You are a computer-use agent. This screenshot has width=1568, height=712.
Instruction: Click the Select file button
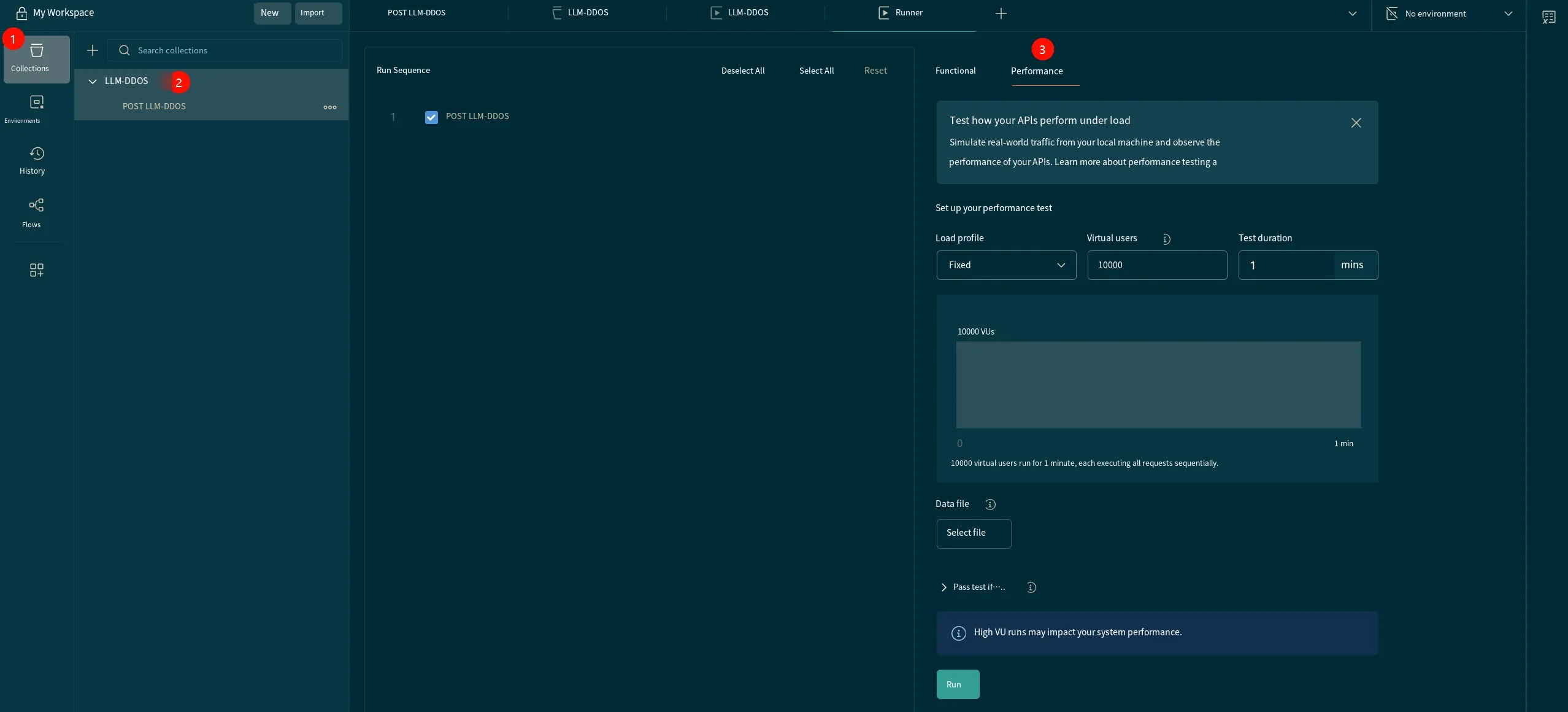[974, 533]
